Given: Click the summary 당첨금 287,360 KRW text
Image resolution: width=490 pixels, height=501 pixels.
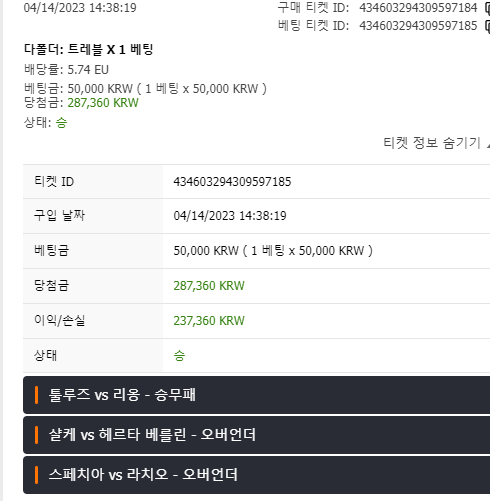Looking at the screenshot, I should 81,103.
